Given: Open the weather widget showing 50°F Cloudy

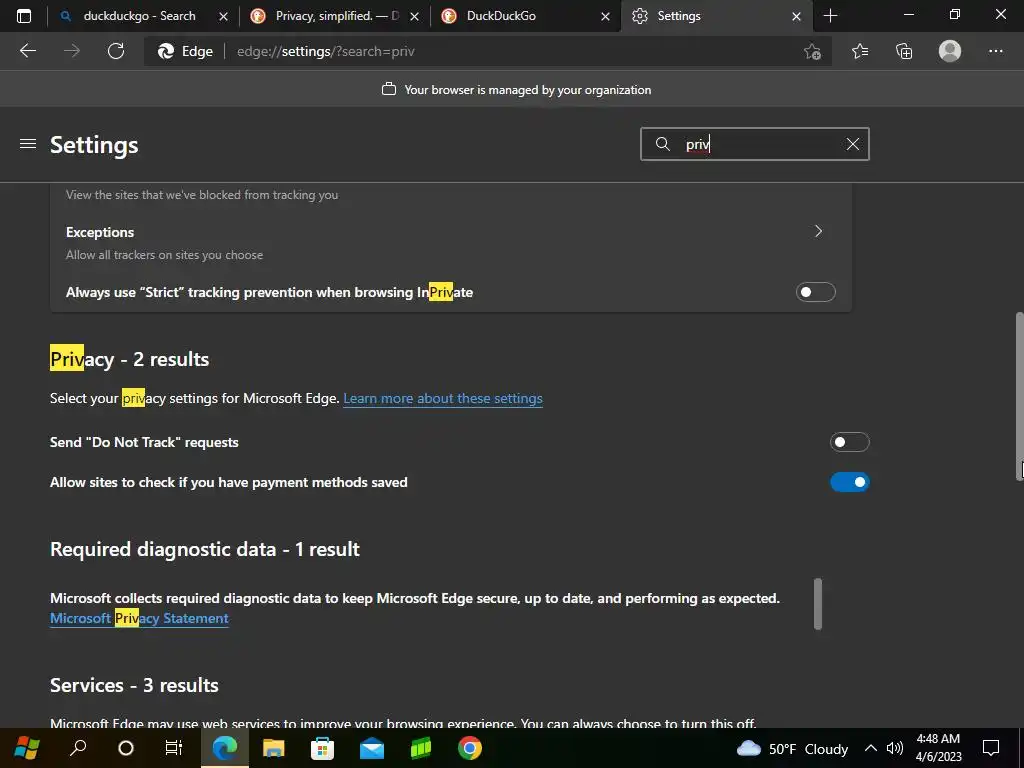Looking at the screenshot, I should (x=792, y=748).
